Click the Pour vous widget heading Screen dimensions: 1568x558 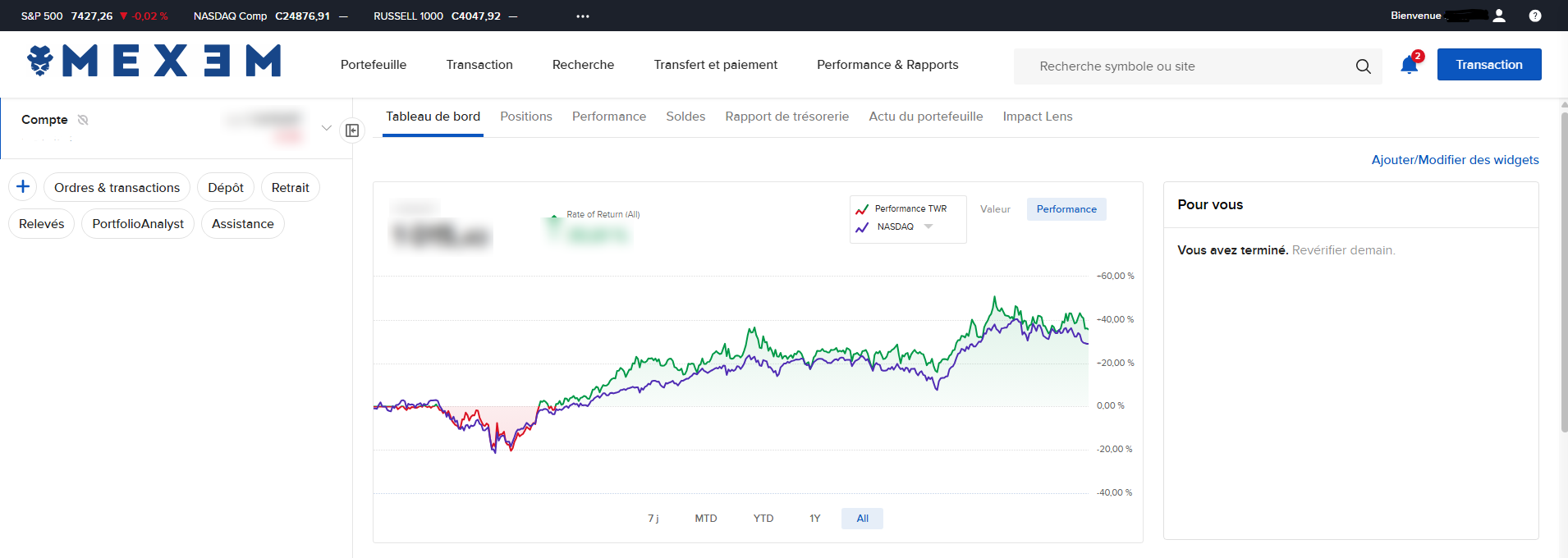click(1210, 205)
